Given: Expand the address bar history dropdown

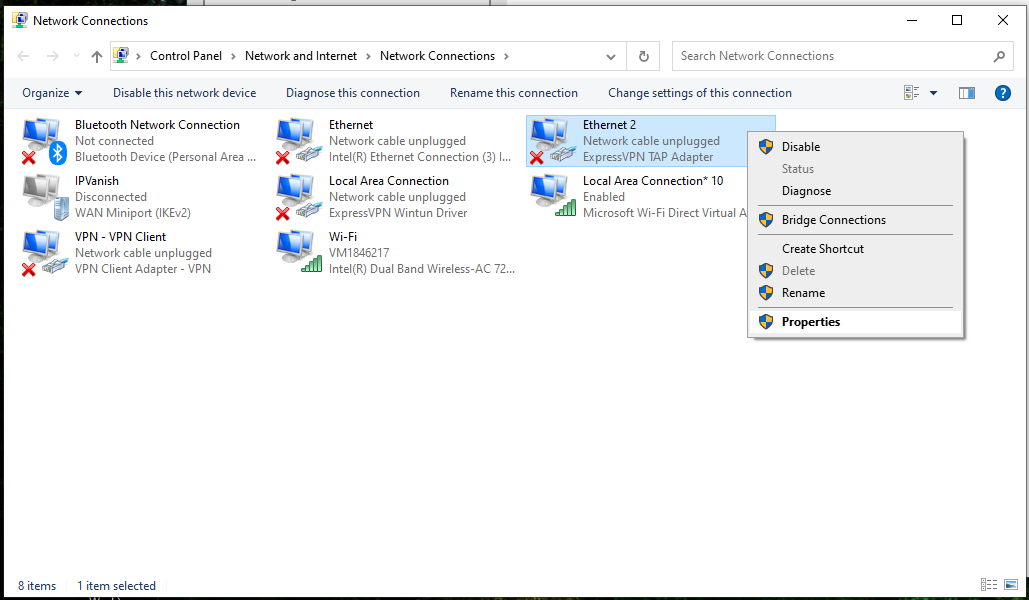Looking at the screenshot, I should coord(611,56).
